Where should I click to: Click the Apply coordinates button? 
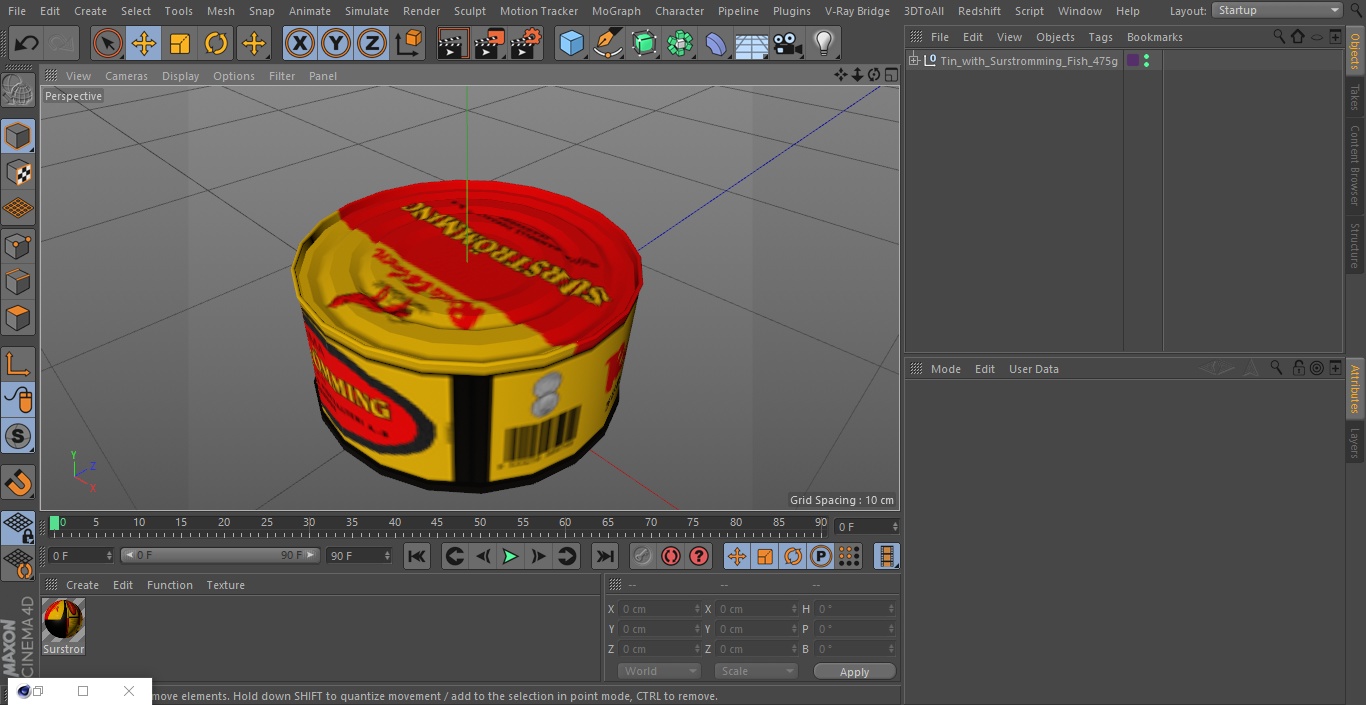(854, 672)
